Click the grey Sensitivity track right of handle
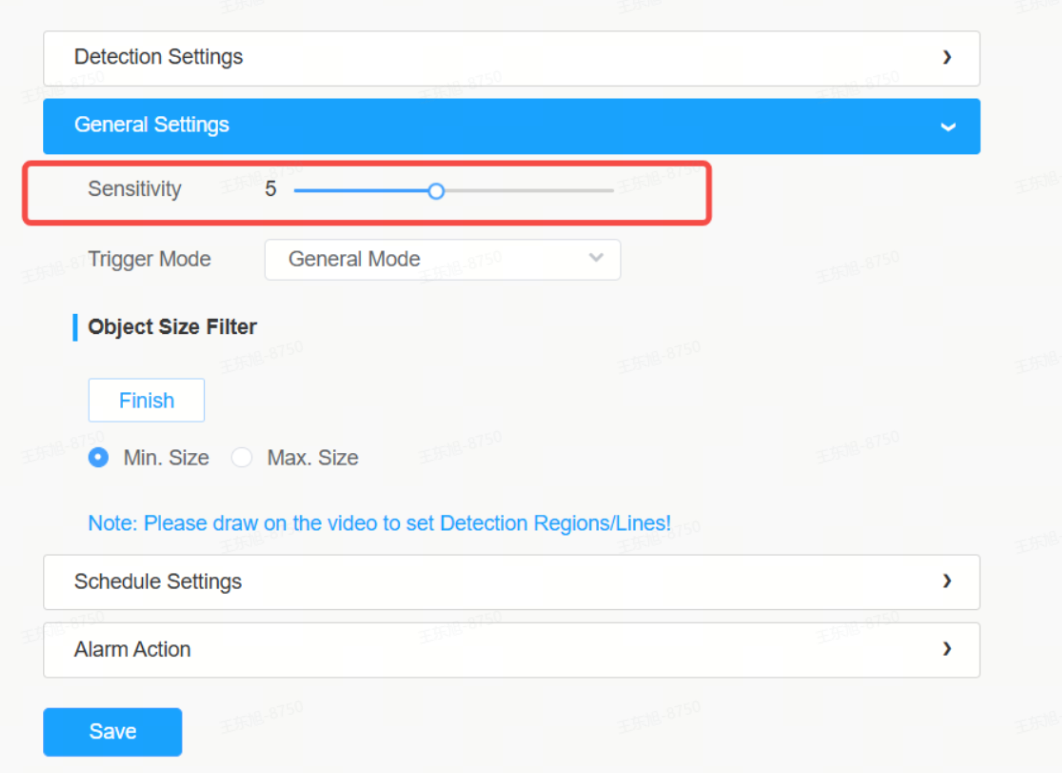This screenshot has height=773, width=1062. pyautogui.click(x=529, y=191)
